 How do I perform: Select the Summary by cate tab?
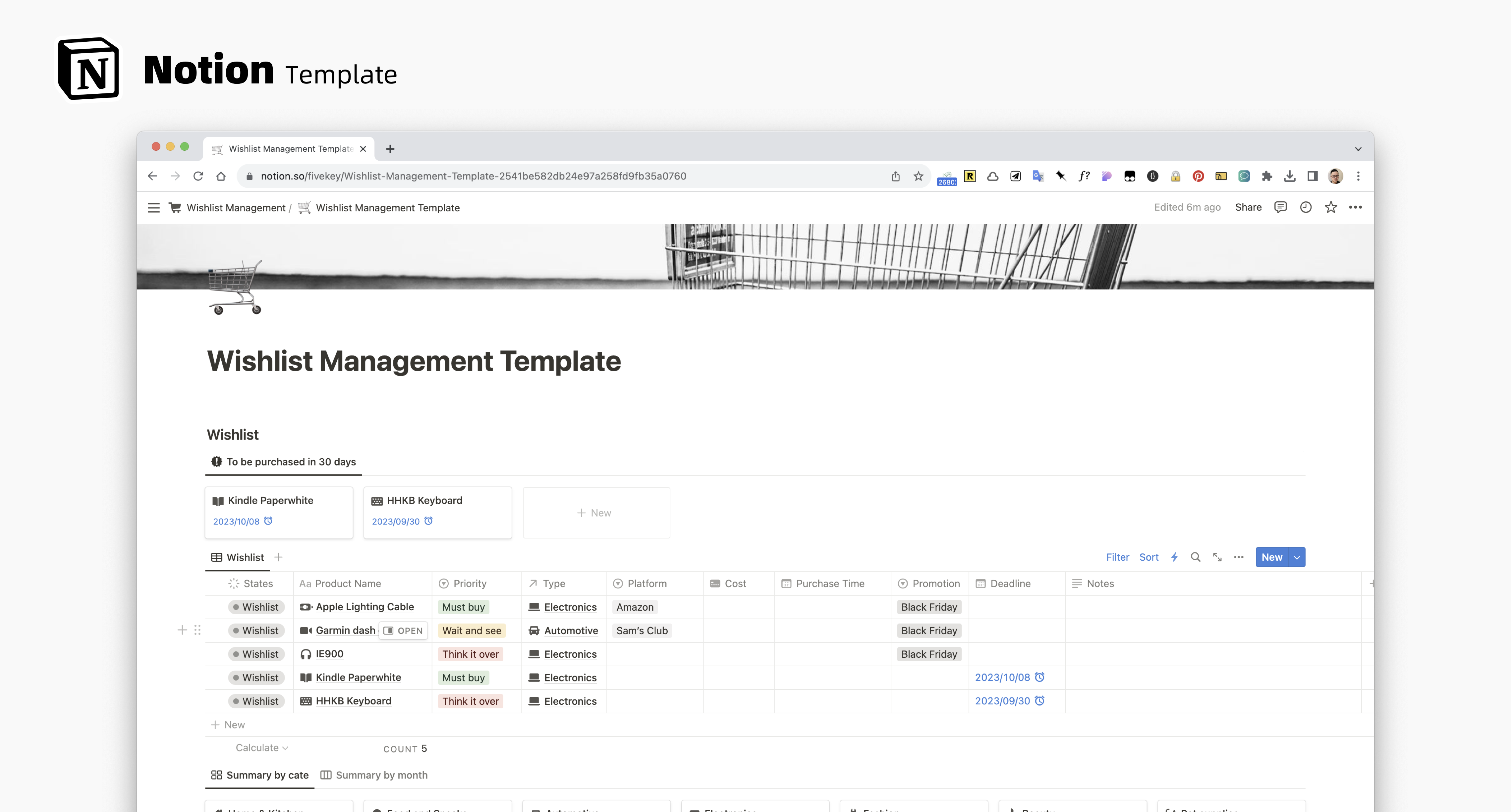coord(260,775)
